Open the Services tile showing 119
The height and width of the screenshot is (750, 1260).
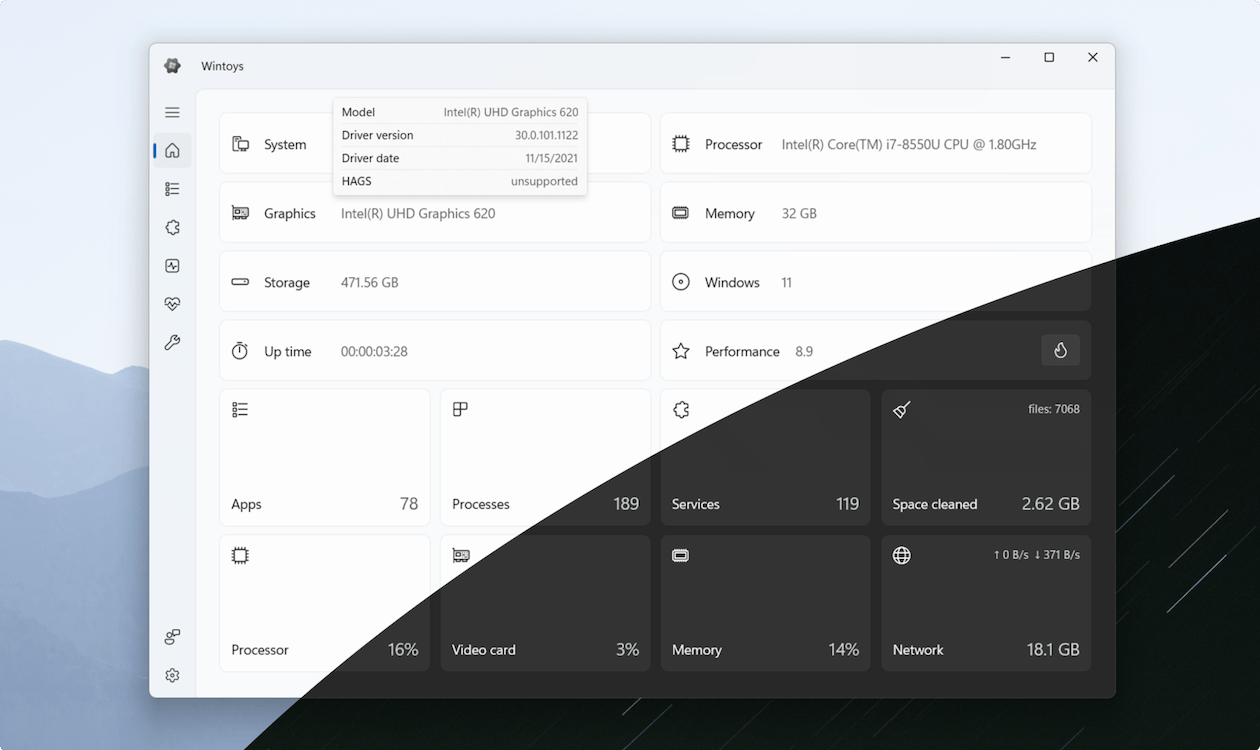(x=765, y=458)
